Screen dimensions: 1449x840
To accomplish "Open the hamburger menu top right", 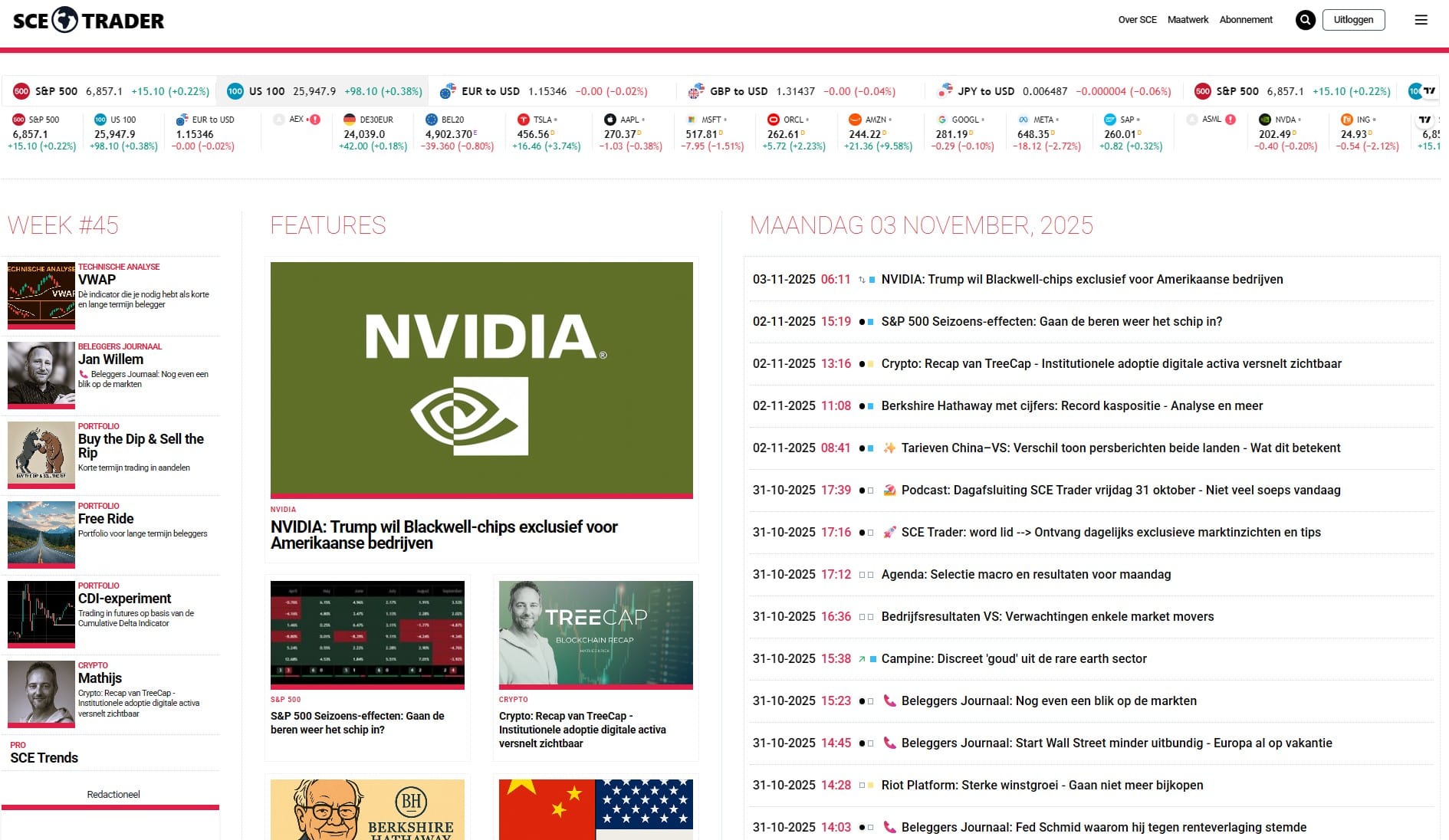I will tap(1422, 20).
